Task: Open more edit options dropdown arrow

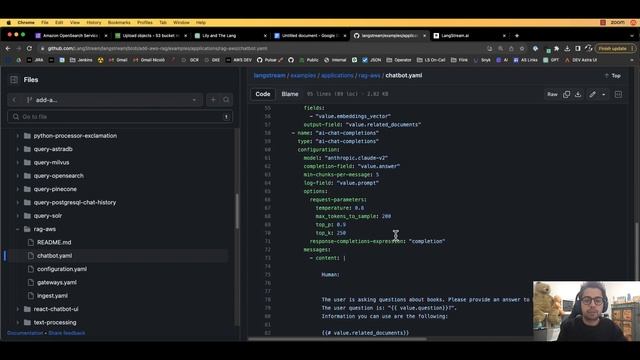Action: pyautogui.click(x=604, y=94)
